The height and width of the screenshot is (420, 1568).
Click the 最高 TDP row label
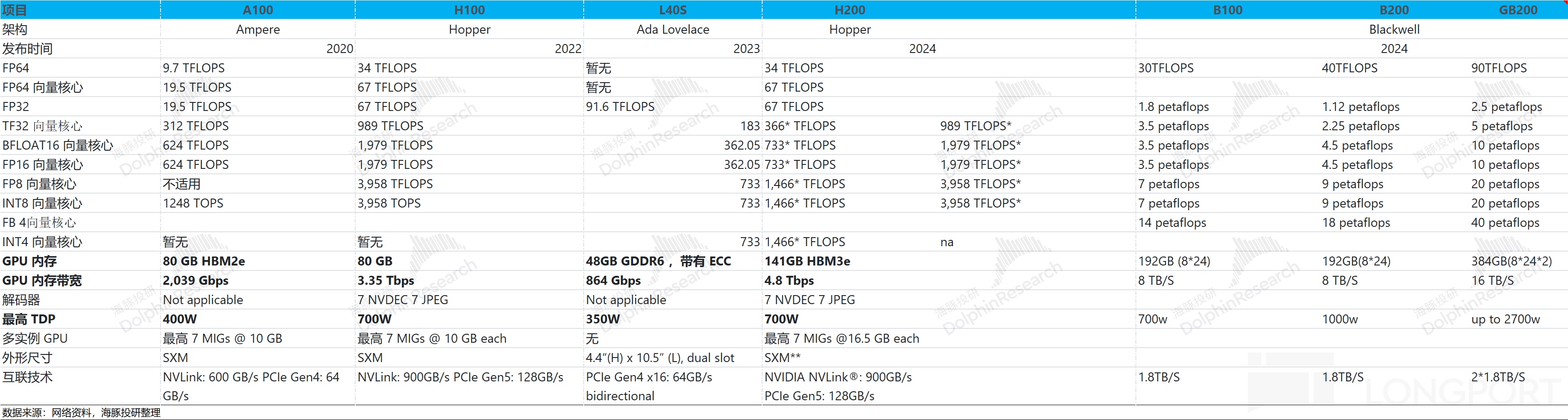pyautogui.click(x=29, y=319)
